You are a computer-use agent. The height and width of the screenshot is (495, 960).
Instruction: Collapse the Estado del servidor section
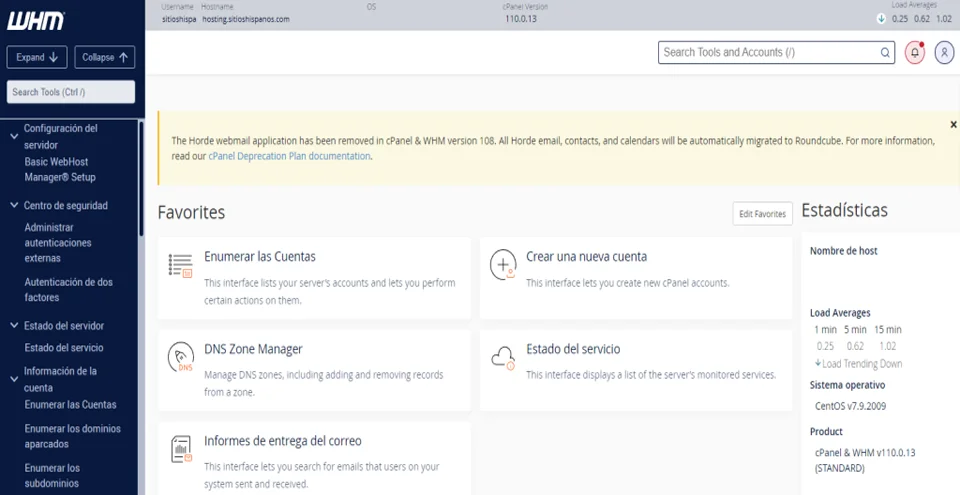(x=13, y=326)
